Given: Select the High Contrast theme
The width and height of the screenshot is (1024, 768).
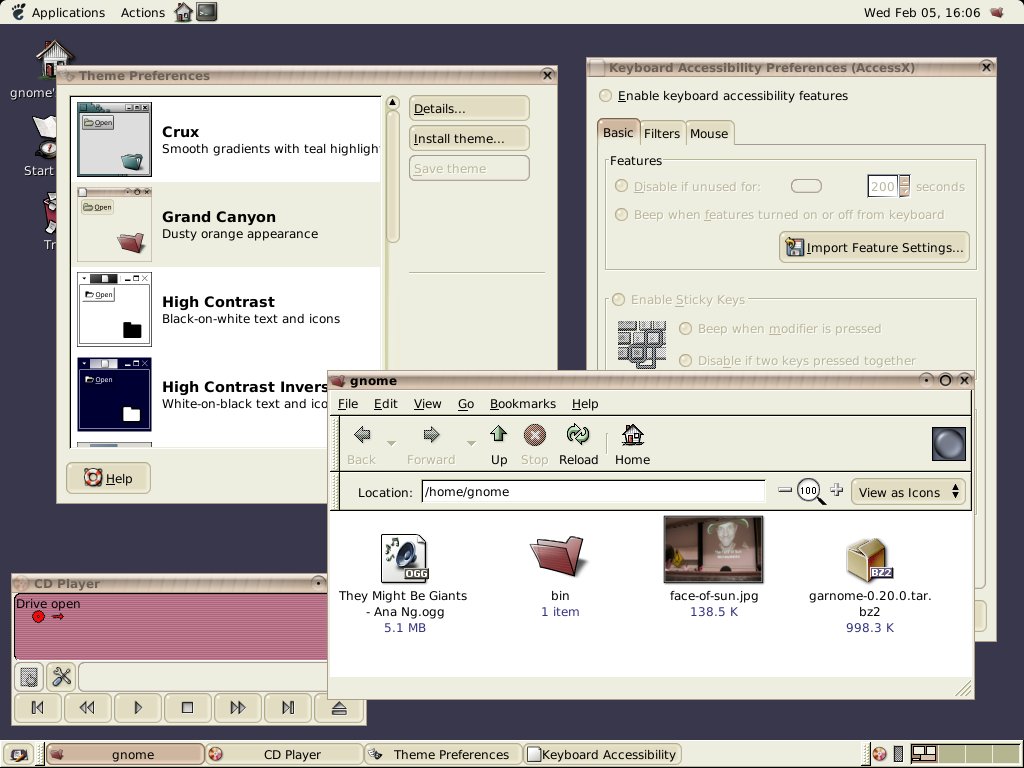Looking at the screenshot, I should pyautogui.click(x=226, y=310).
